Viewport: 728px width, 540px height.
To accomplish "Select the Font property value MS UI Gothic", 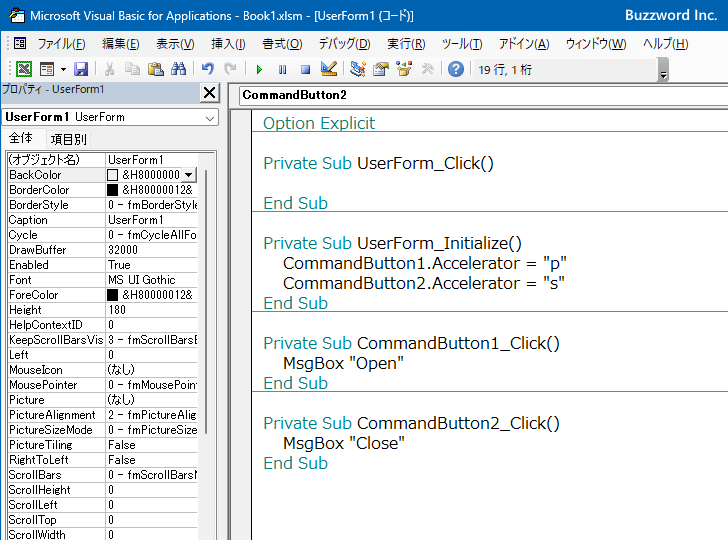I will point(151,280).
